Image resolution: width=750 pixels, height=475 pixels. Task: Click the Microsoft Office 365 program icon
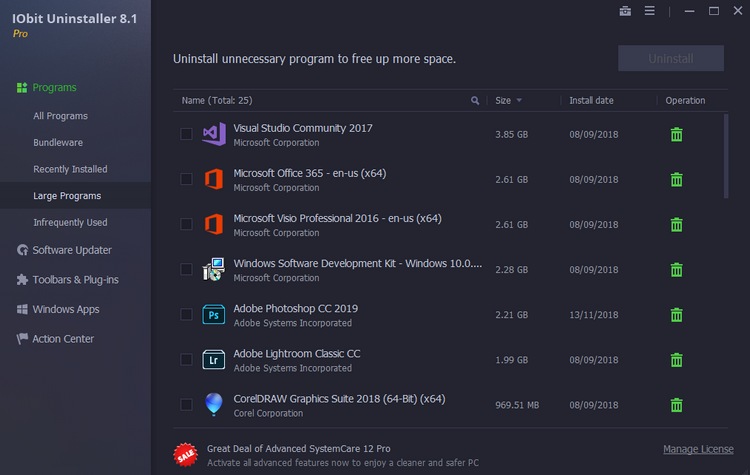pyautogui.click(x=214, y=179)
